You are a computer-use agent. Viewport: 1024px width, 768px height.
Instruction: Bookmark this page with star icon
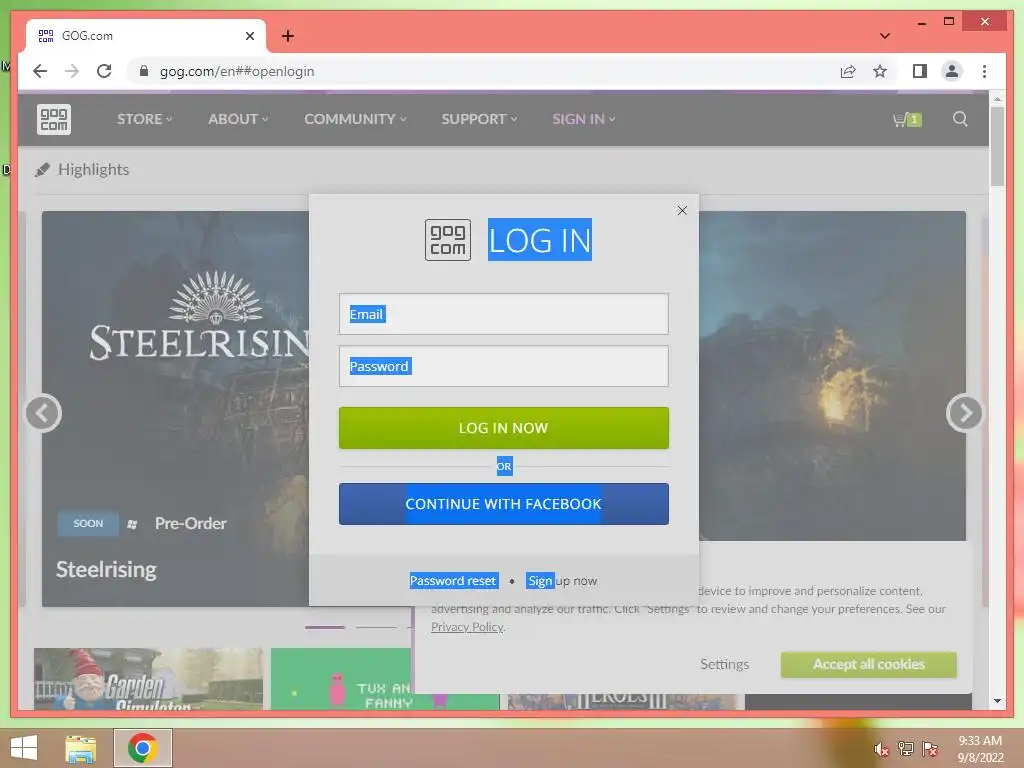tap(880, 71)
